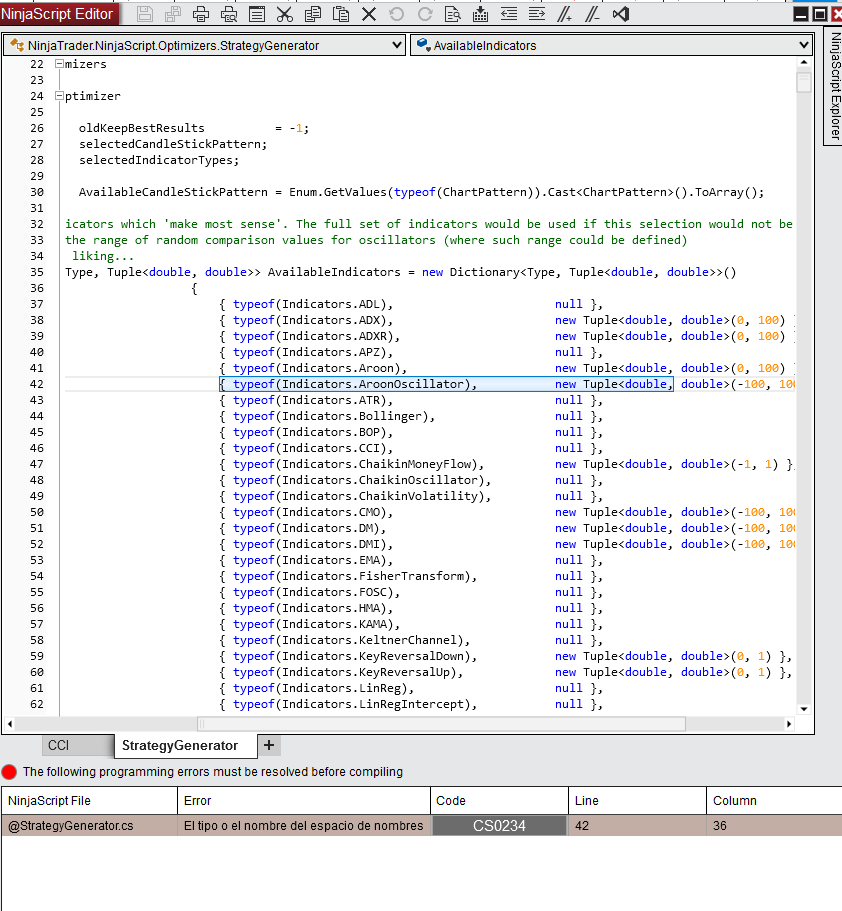Click the Save toolbar icon
Screen dimensions: 842x911
click(x=145, y=14)
